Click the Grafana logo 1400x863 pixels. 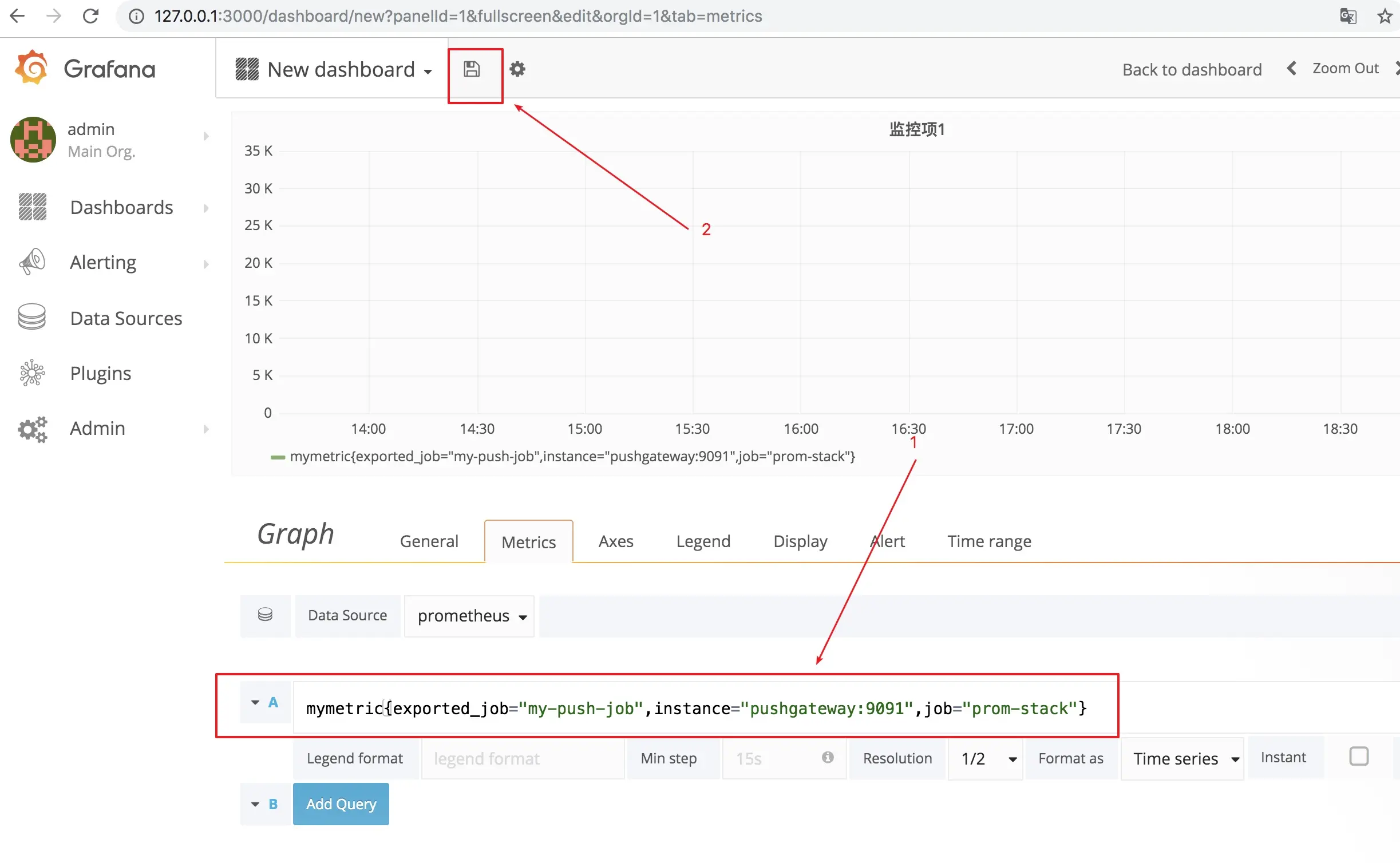point(31,68)
